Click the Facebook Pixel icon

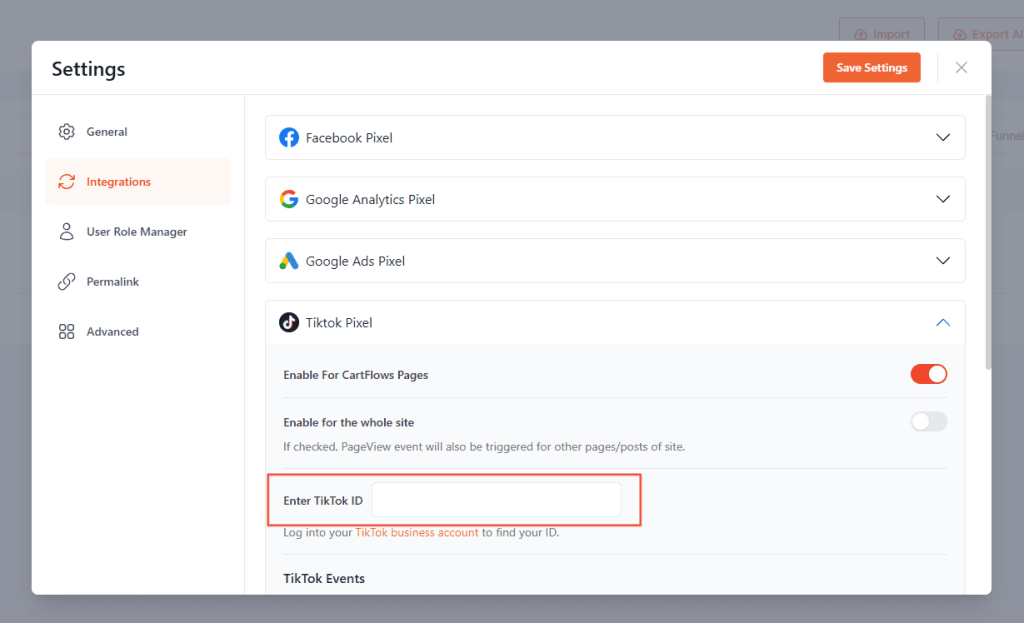[x=289, y=137]
